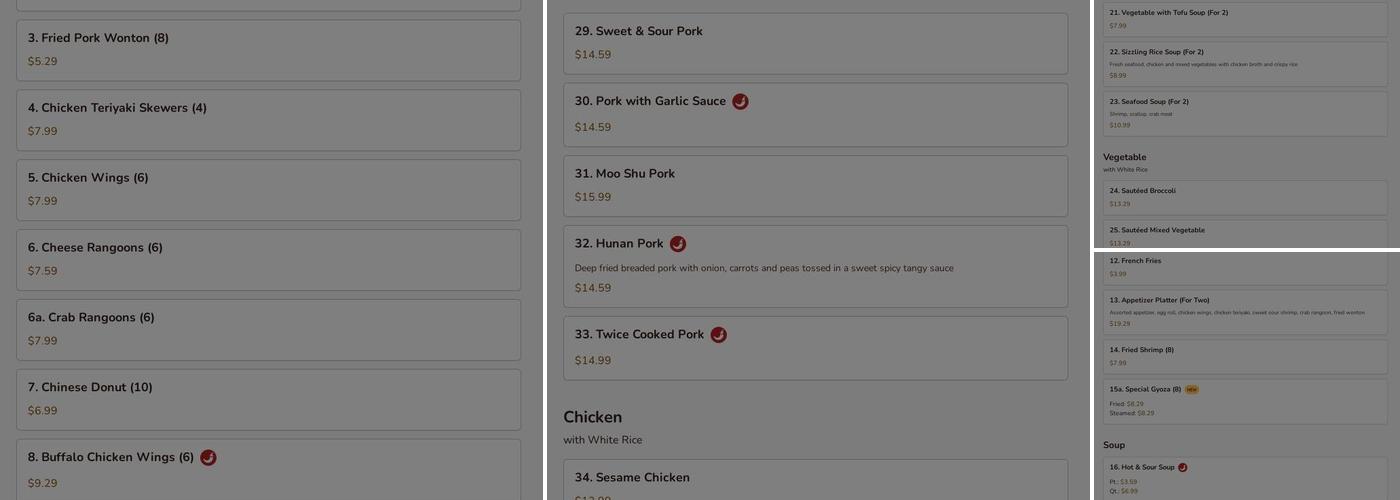
Task: Choose Sautéed Broccoli item
Action: [1245, 197]
